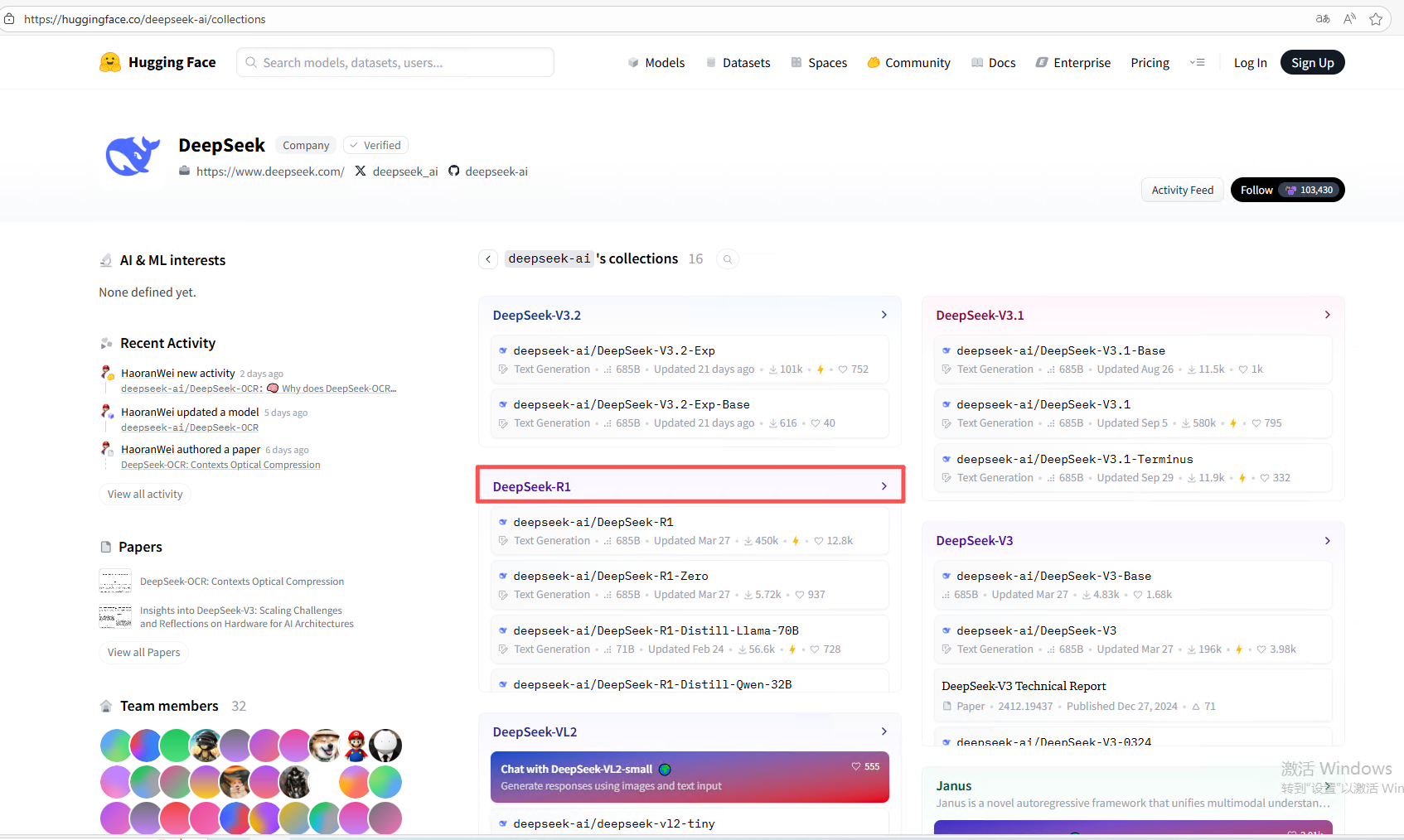Image resolution: width=1404 pixels, height=840 pixels.
Task: Click the Team members count 32
Action: coord(239,707)
